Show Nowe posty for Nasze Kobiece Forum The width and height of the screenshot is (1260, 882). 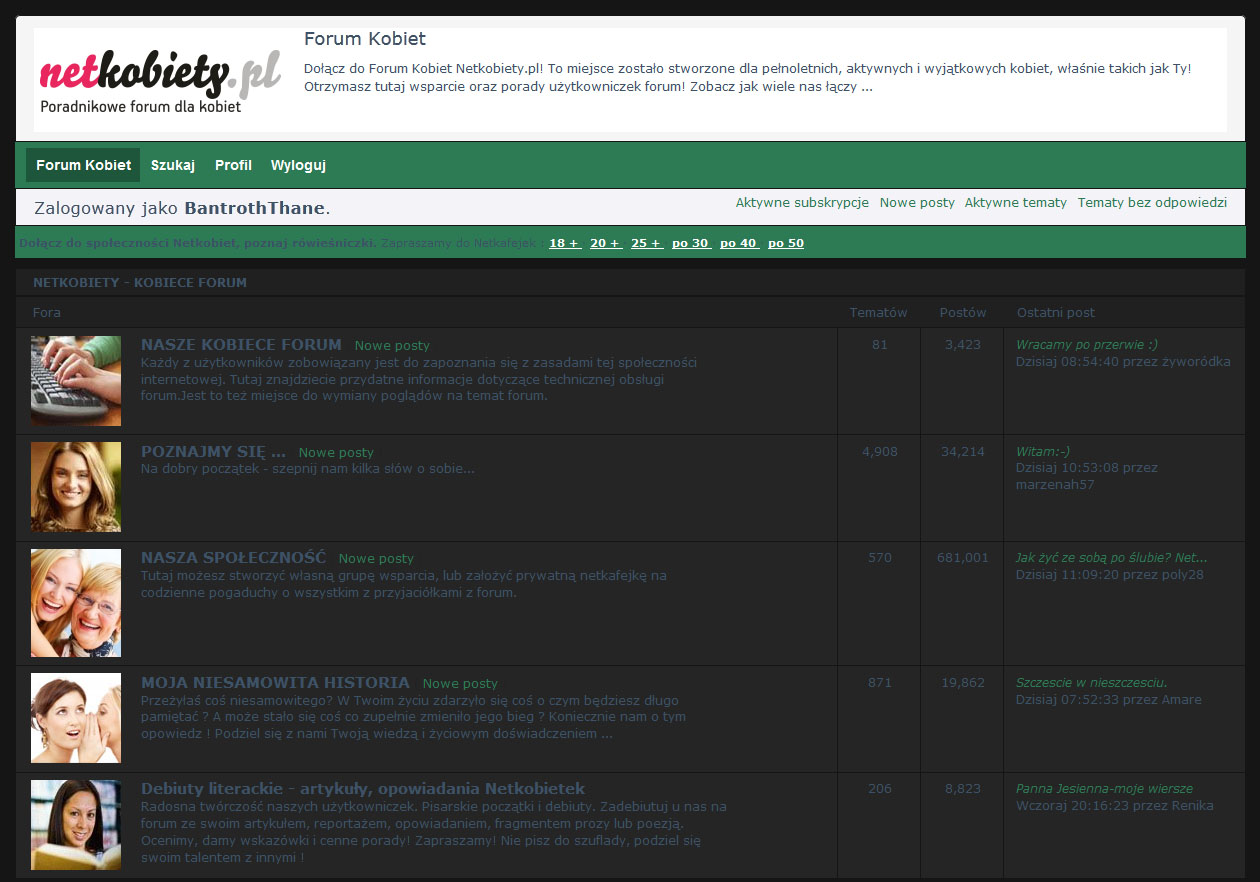[392, 346]
